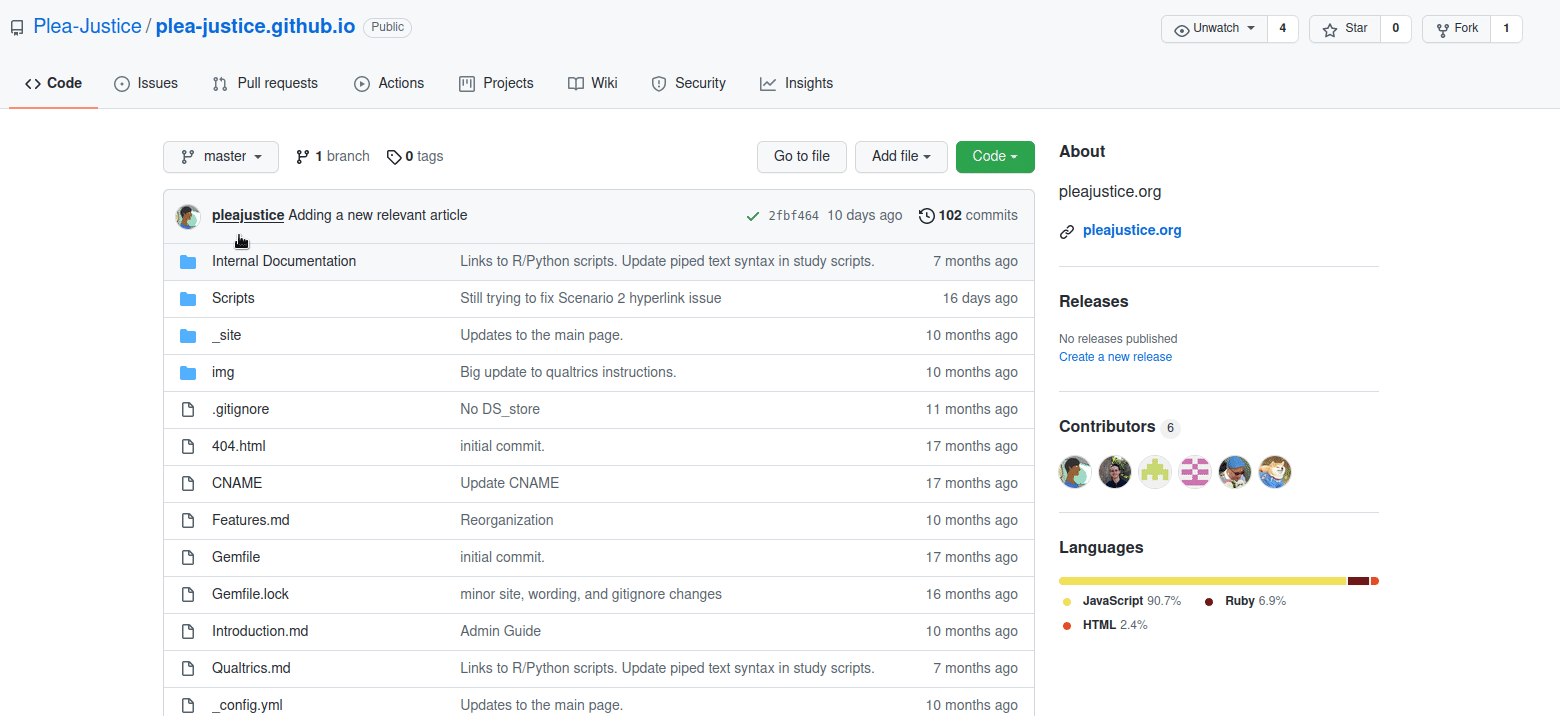Click the file icon for Features.md
The image size is (1560, 716).
click(188, 521)
